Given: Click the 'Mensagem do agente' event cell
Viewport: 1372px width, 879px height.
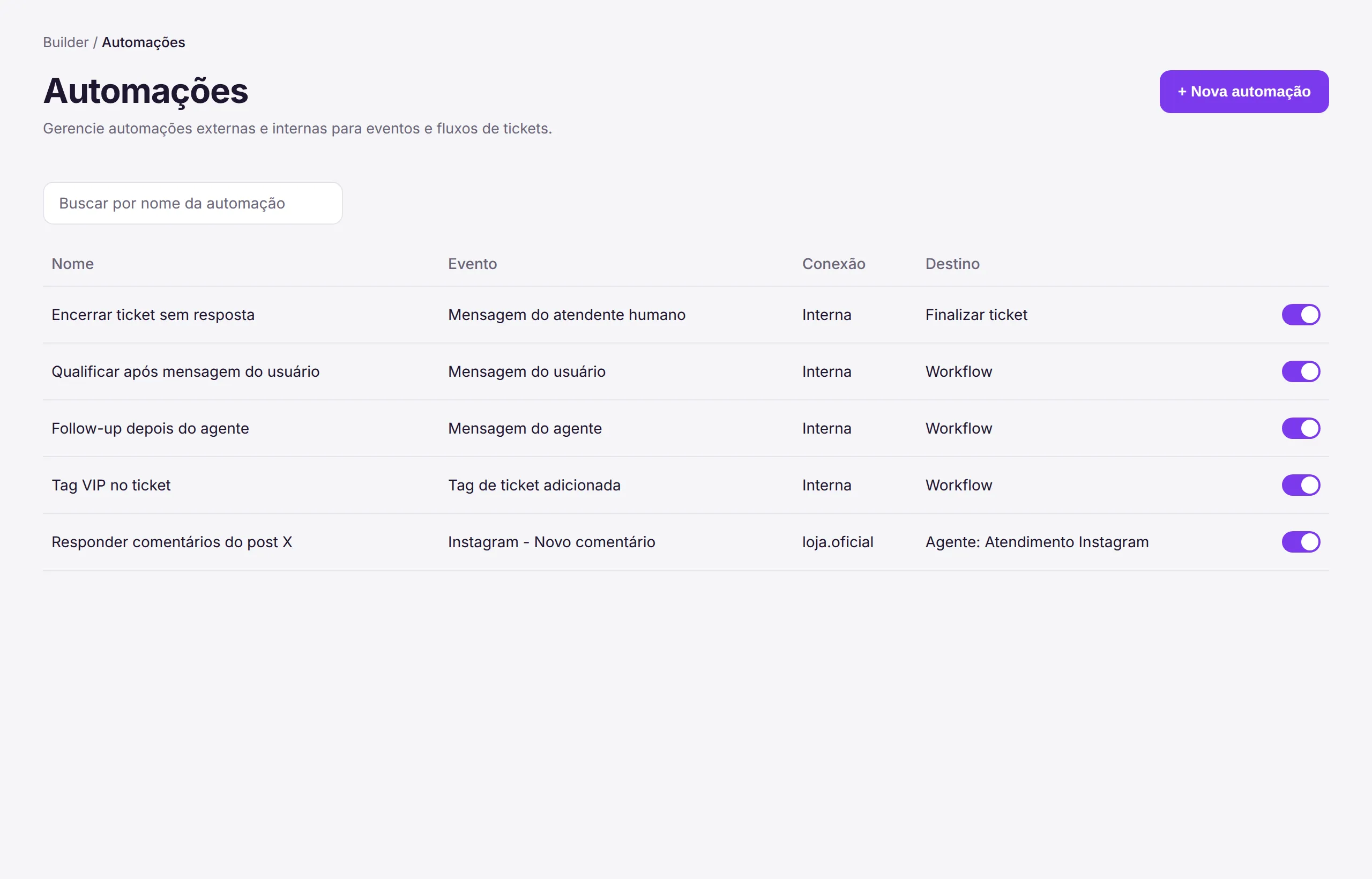Looking at the screenshot, I should 525,428.
